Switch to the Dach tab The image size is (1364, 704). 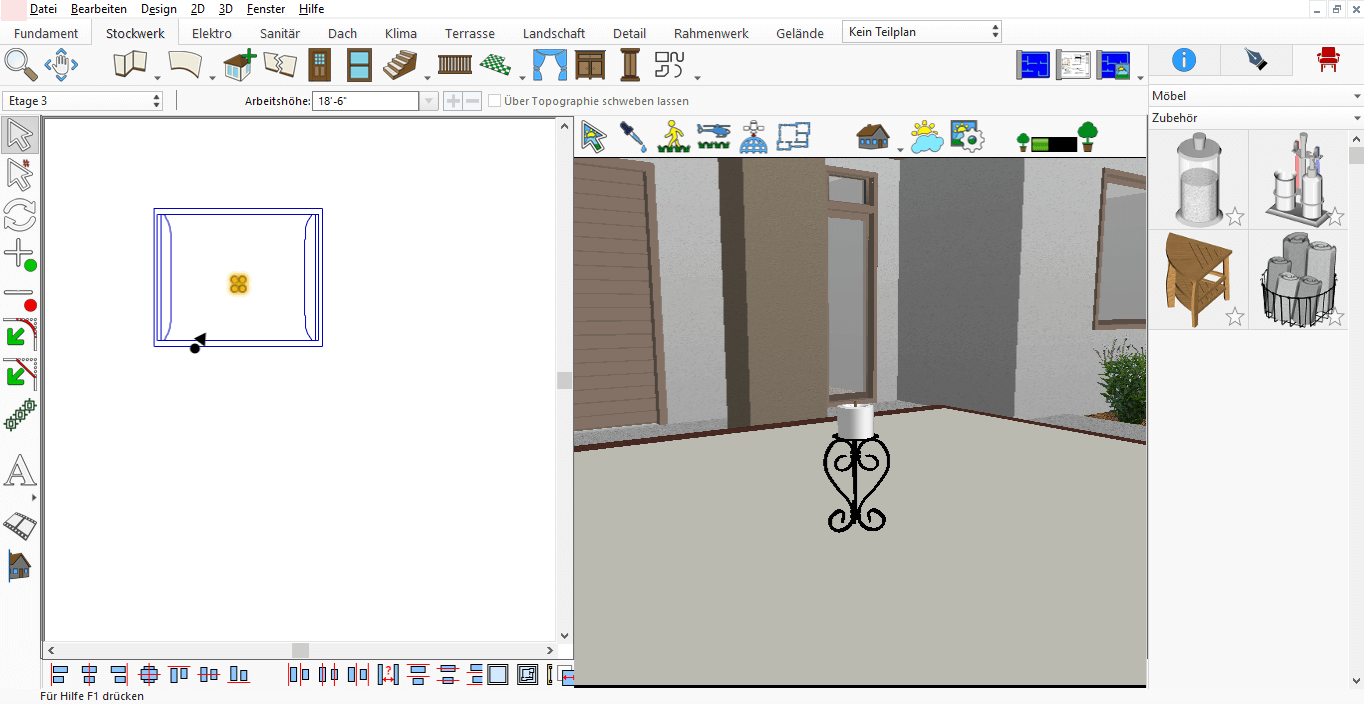(342, 33)
